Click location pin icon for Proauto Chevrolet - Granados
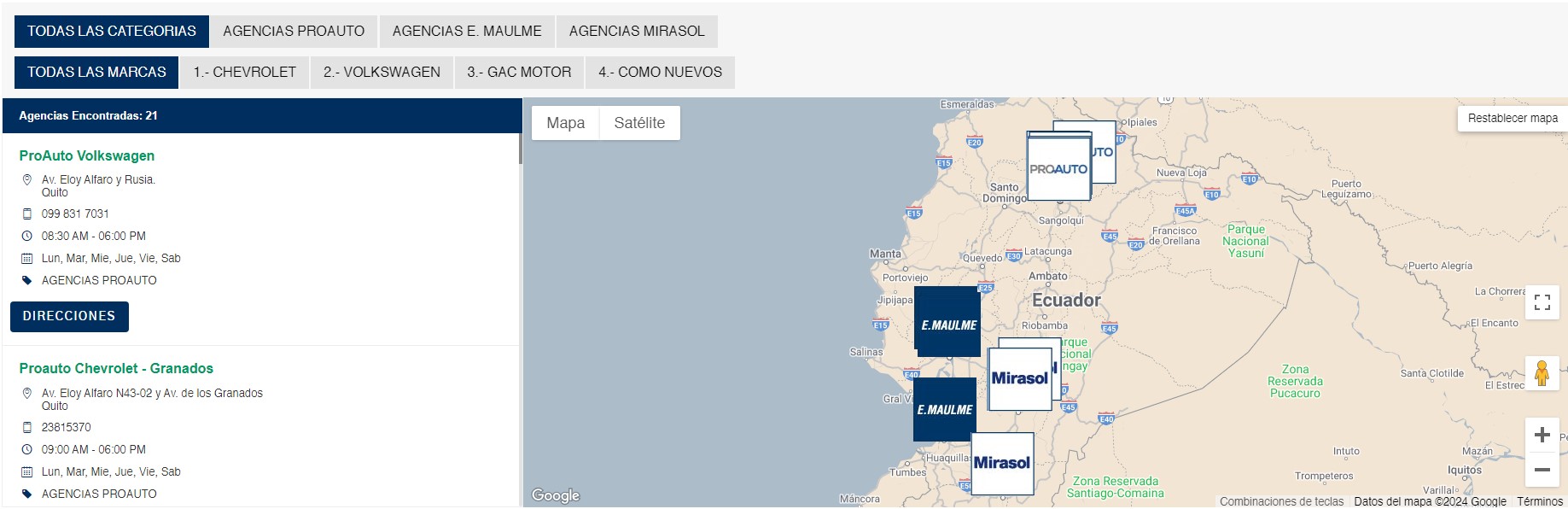The image size is (1568, 509). [26, 394]
